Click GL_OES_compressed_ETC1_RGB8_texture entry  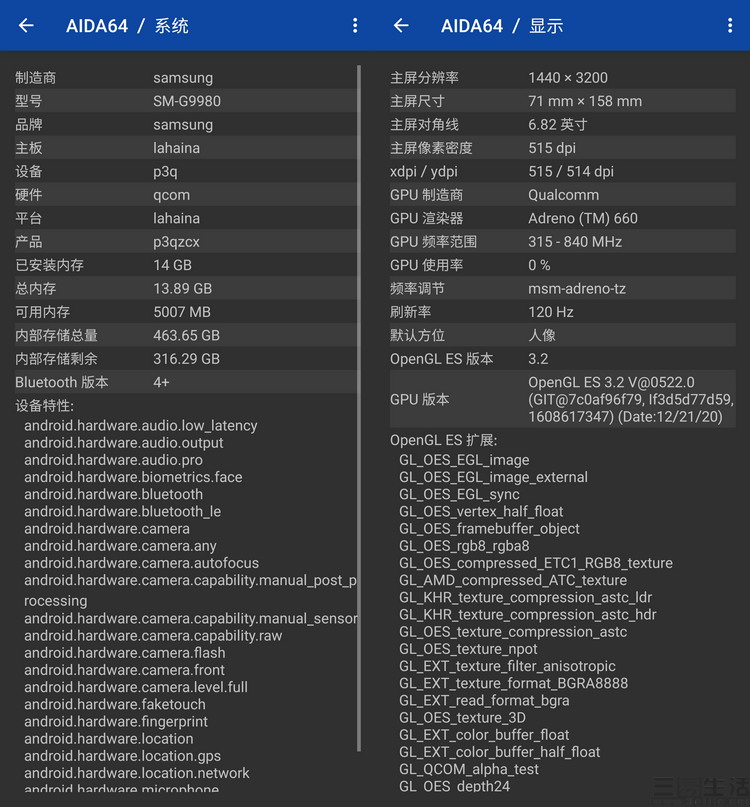coord(536,563)
